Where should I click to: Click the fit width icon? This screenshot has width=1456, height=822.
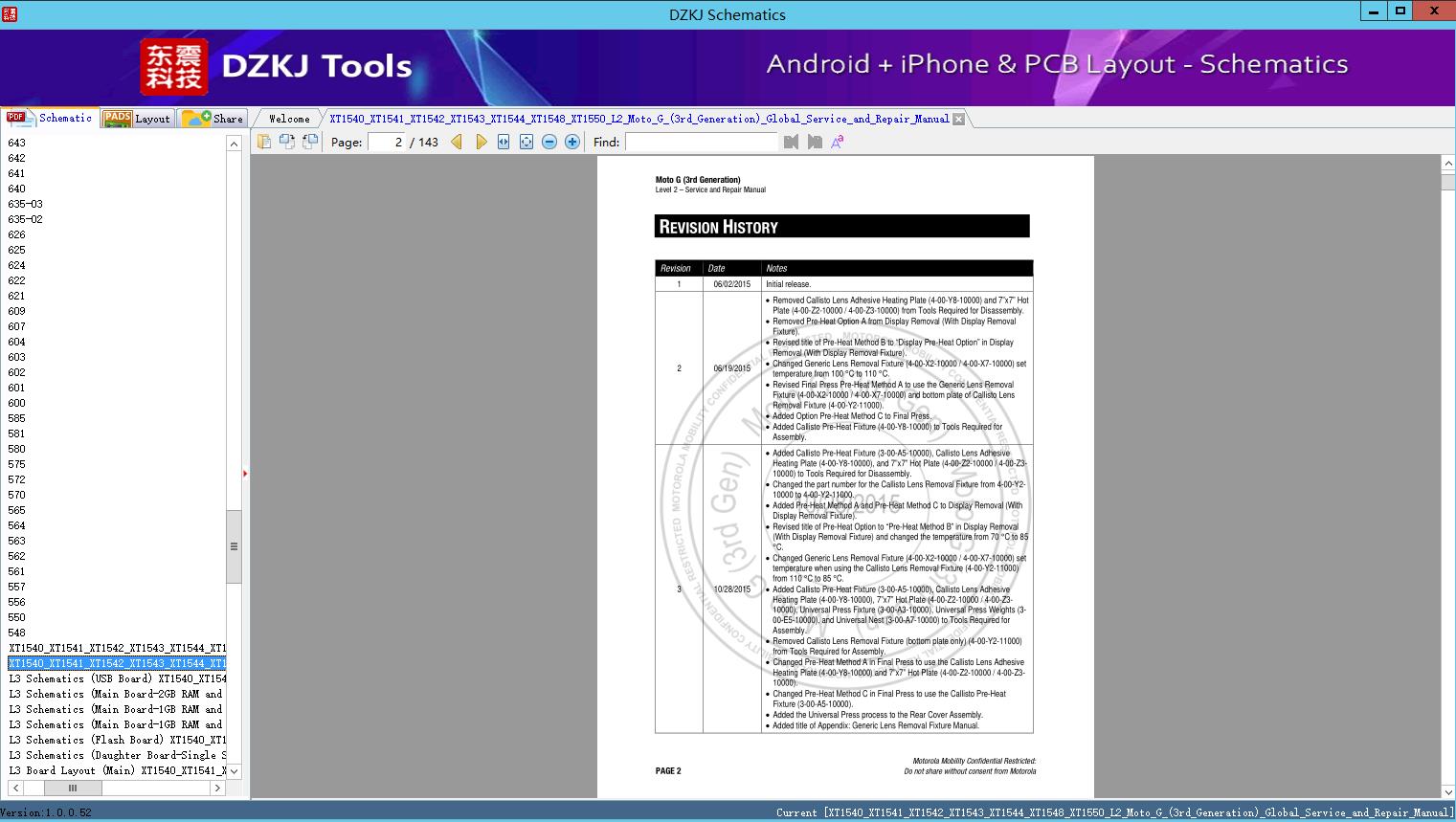504,142
